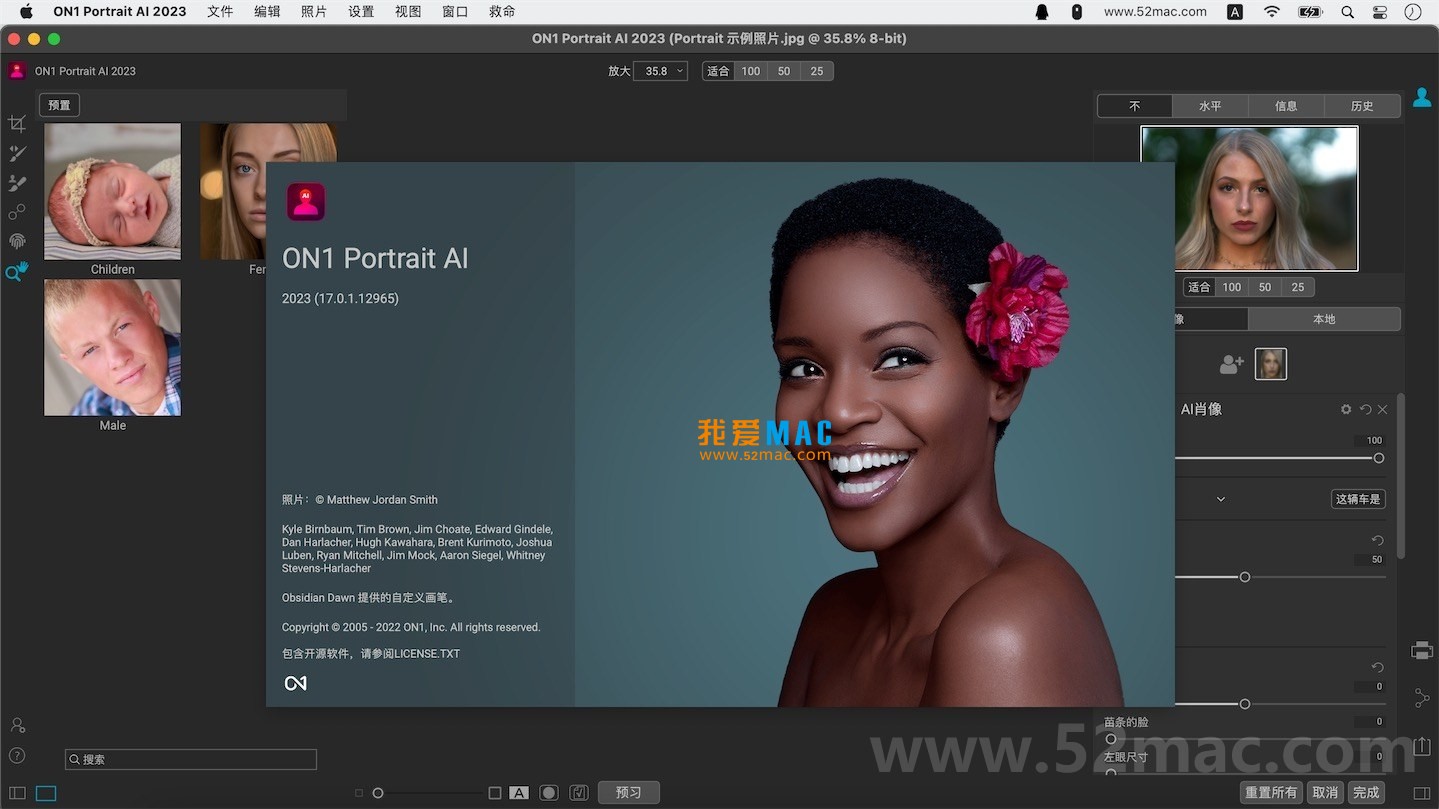Screen dimensions: 1439x809
Task: Open the help question mark icon
Action: (17, 755)
